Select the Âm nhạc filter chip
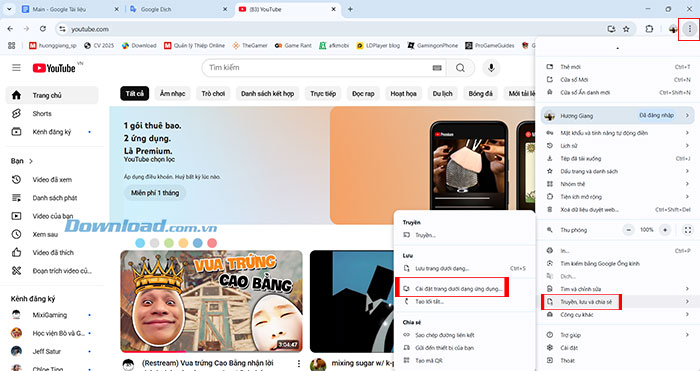Viewport: 700px width, 371px height. coord(172,93)
